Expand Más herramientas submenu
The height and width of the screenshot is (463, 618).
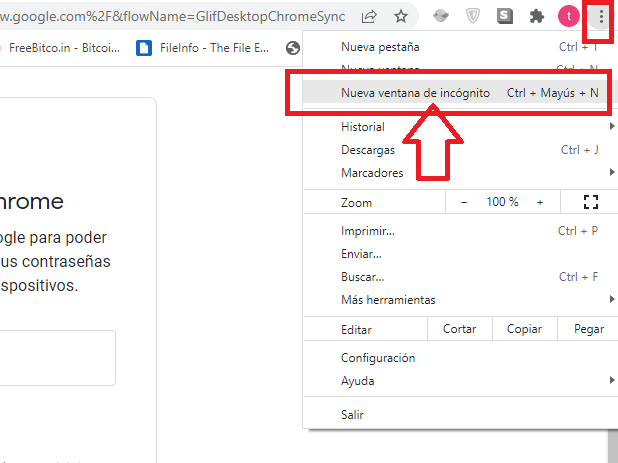[x=460, y=299]
